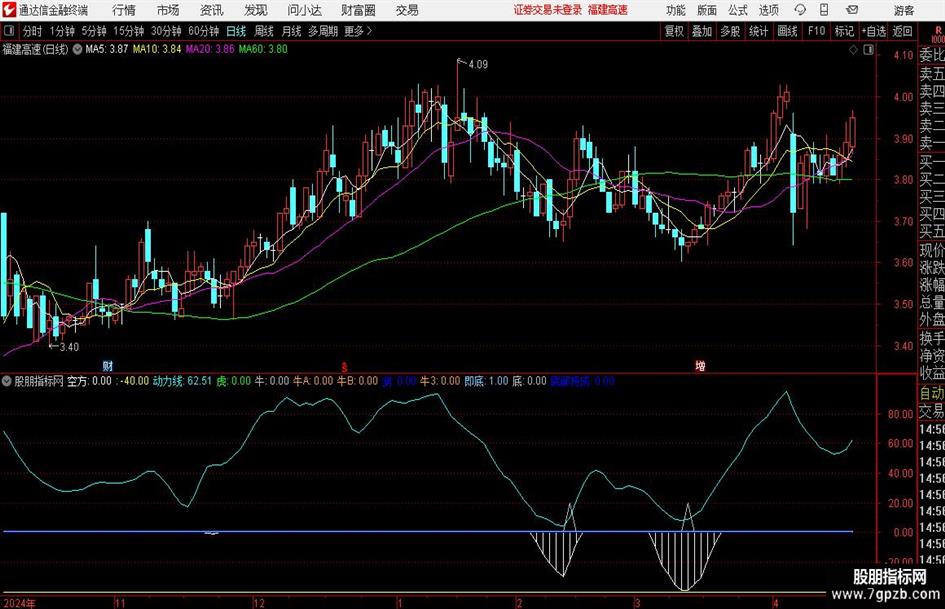Image resolution: width=945 pixels, height=609 pixels.
Task: Click the 2024年 date axis label
Action: tap(19, 602)
